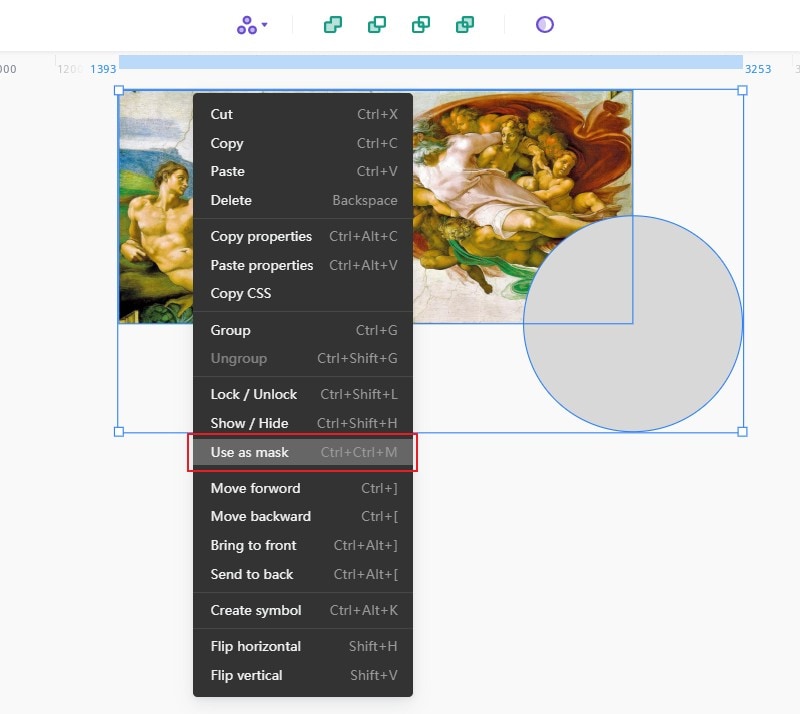Choose Copy from the context menu
This screenshot has height=714, width=800.
(x=303, y=143)
